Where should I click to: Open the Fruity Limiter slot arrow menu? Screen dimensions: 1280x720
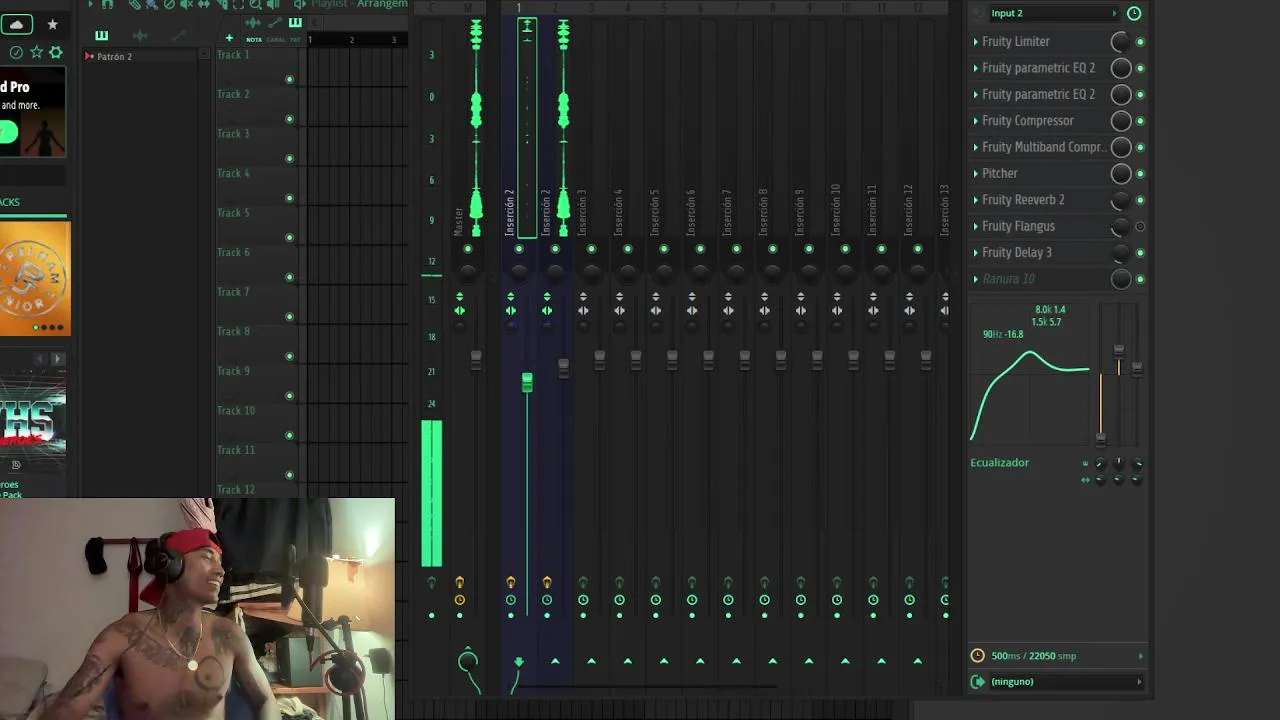pyautogui.click(x=976, y=41)
